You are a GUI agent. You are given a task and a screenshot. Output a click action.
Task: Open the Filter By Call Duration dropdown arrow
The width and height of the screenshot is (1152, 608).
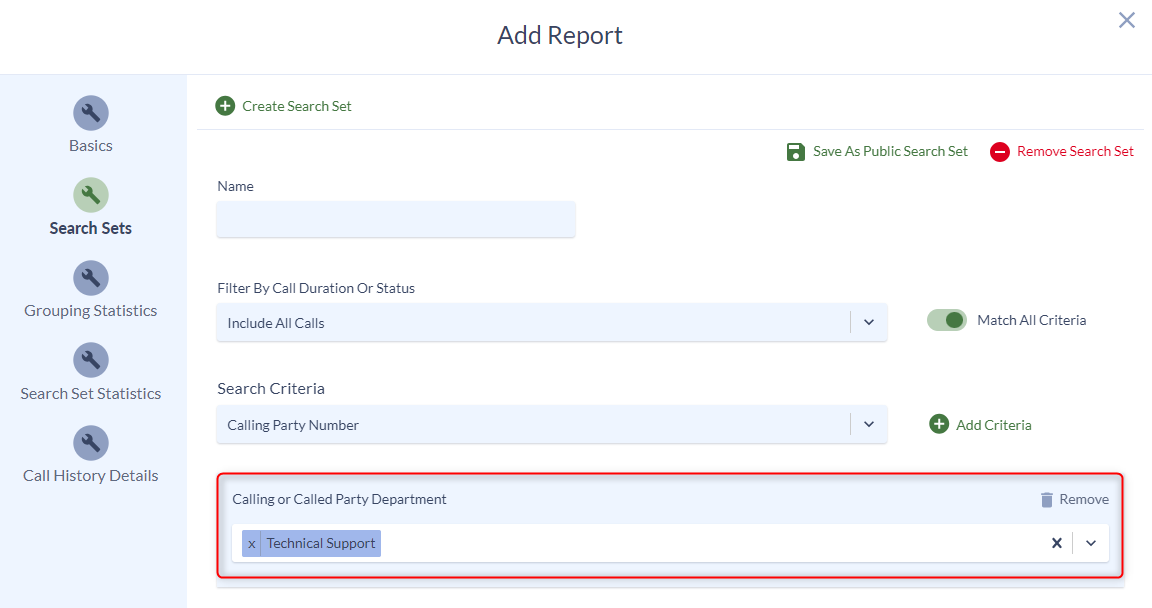click(868, 322)
